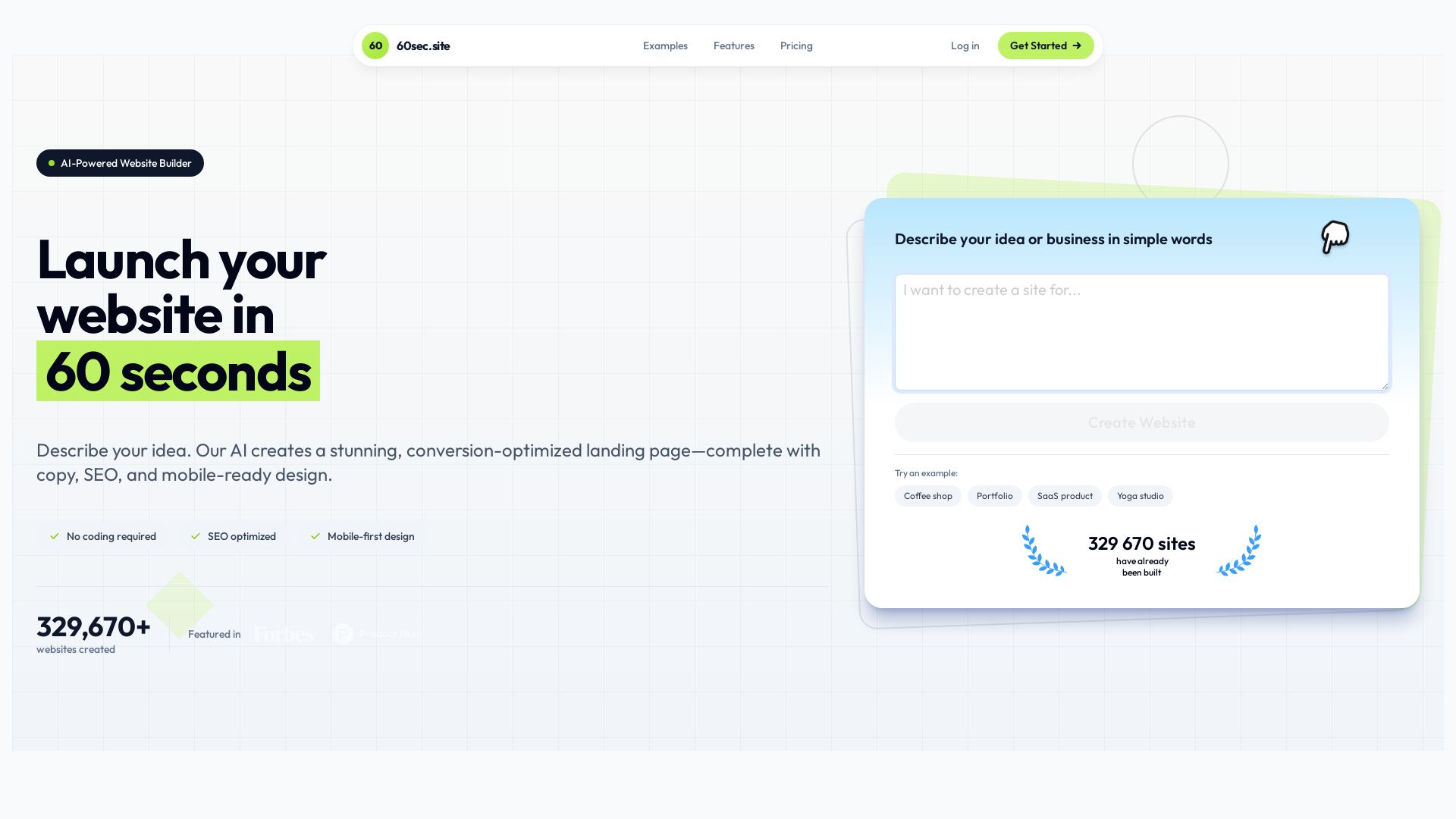Click the green 60 logo circle

pos(375,45)
